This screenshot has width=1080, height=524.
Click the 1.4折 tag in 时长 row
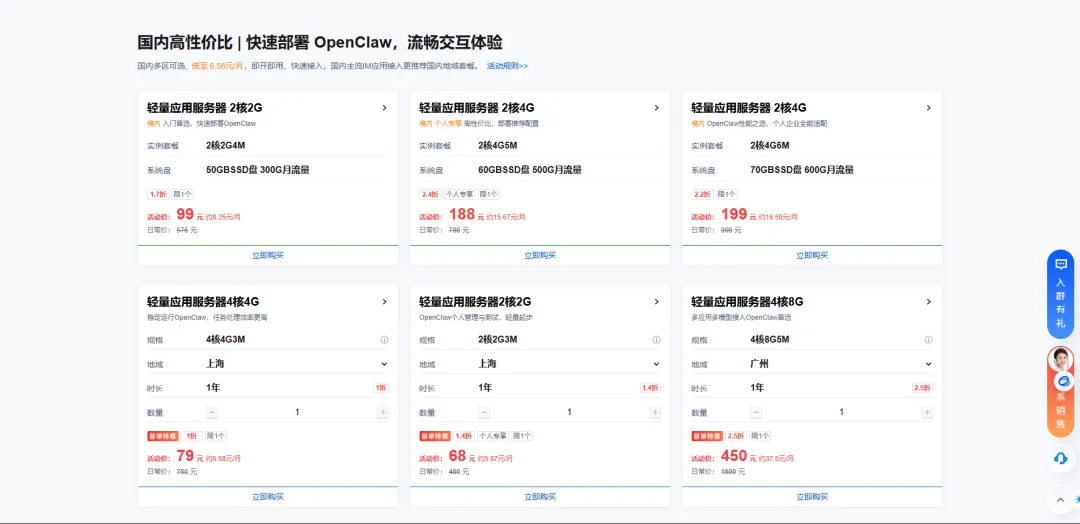point(650,388)
